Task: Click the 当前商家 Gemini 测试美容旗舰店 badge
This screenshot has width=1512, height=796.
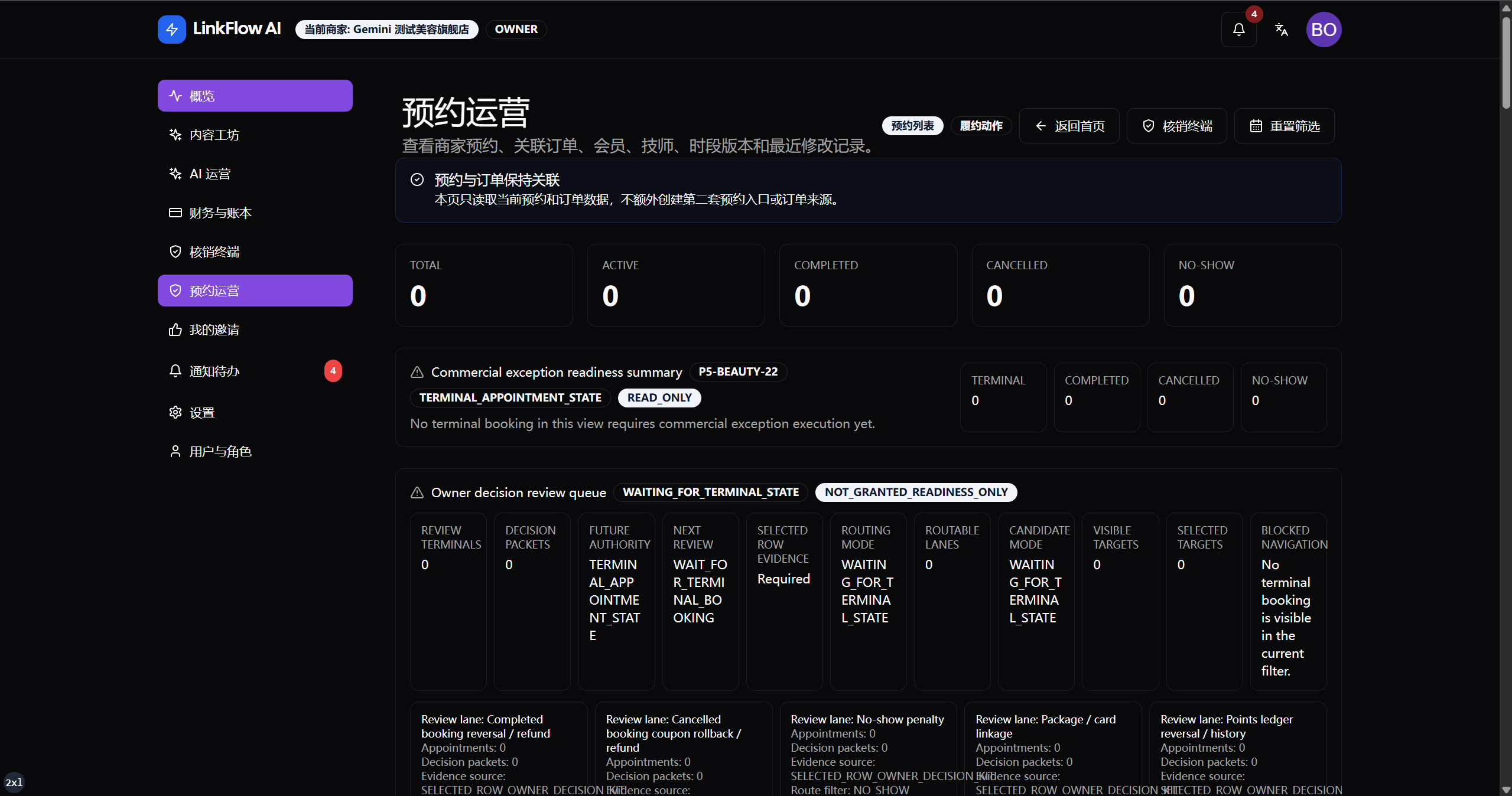Action: pyautogui.click(x=386, y=30)
